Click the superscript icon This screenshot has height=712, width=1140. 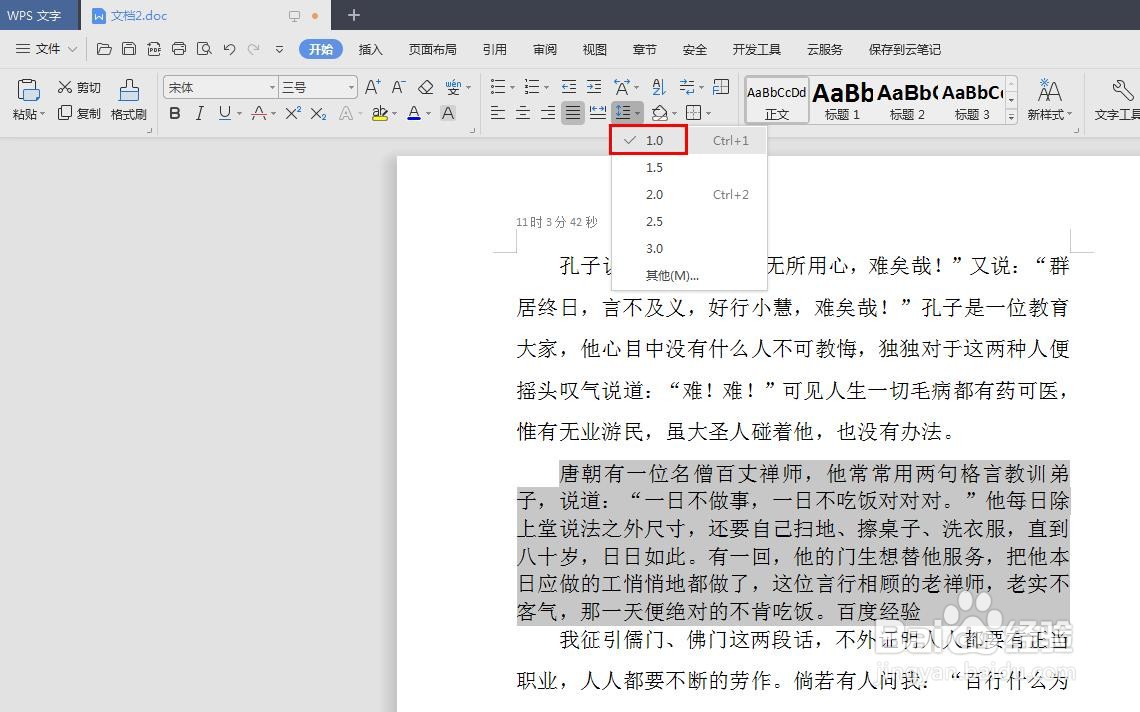pos(293,113)
